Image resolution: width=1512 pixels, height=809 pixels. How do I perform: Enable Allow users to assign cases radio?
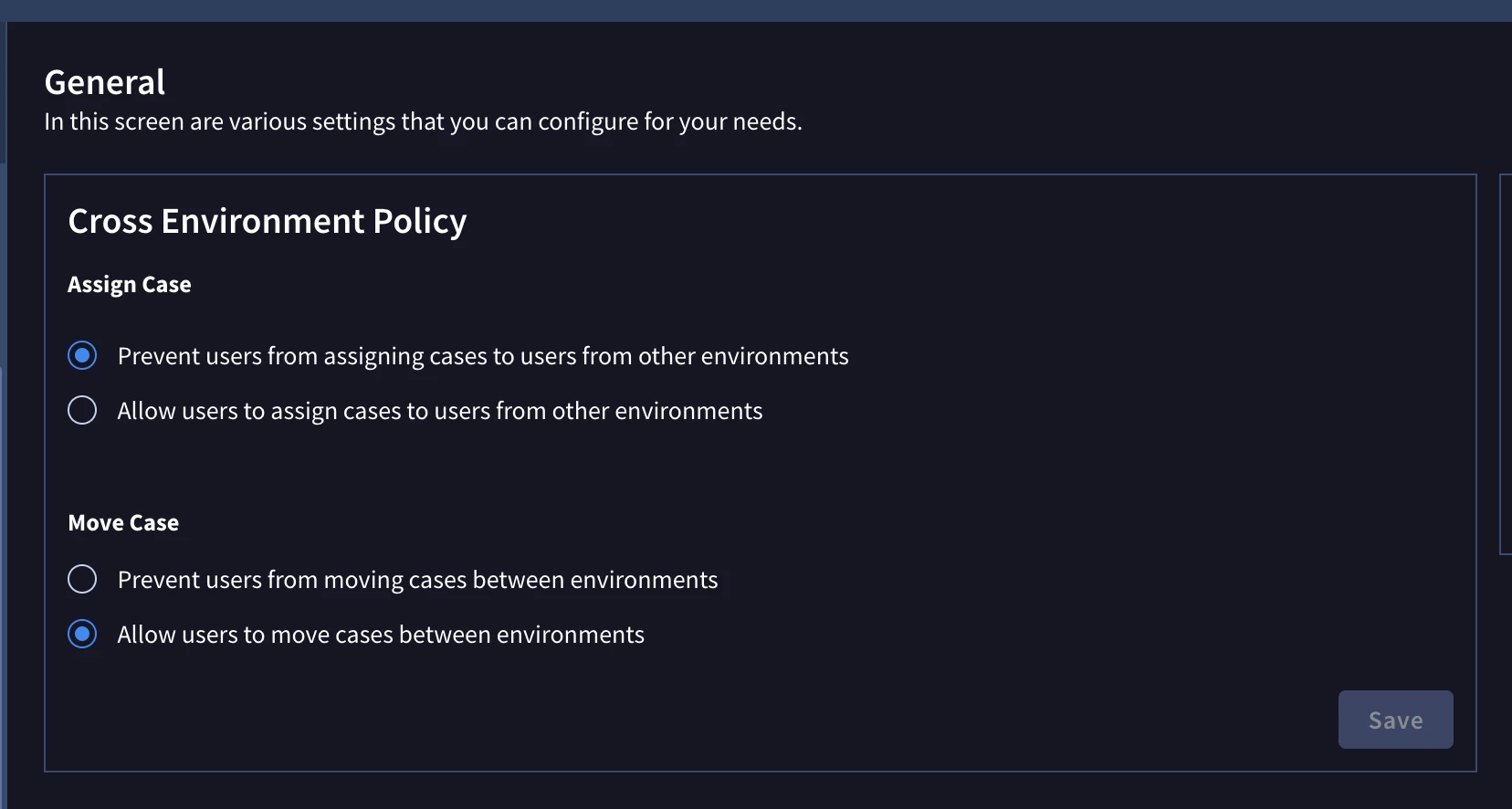82,410
